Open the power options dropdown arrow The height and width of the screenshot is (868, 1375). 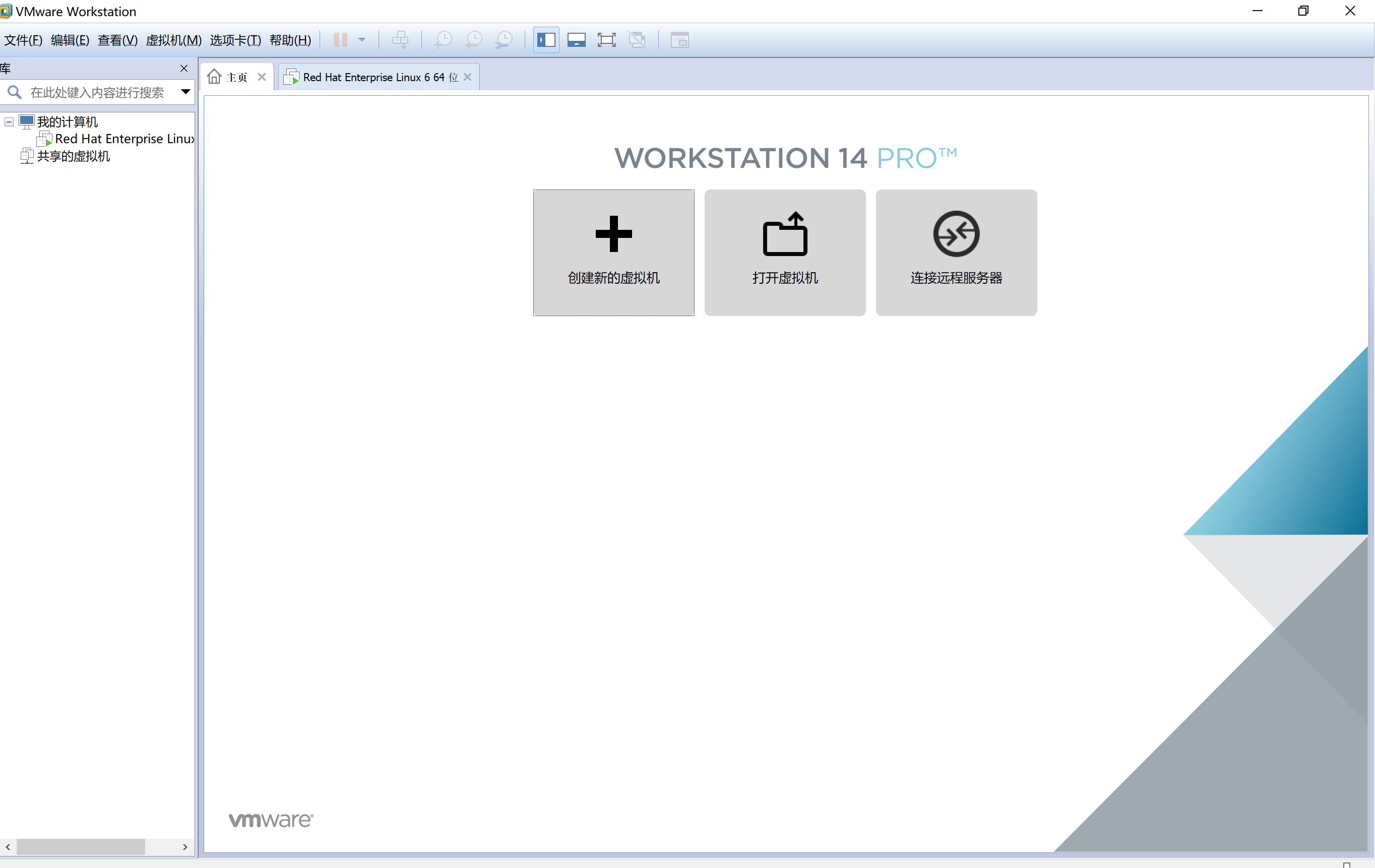pos(361,40)
